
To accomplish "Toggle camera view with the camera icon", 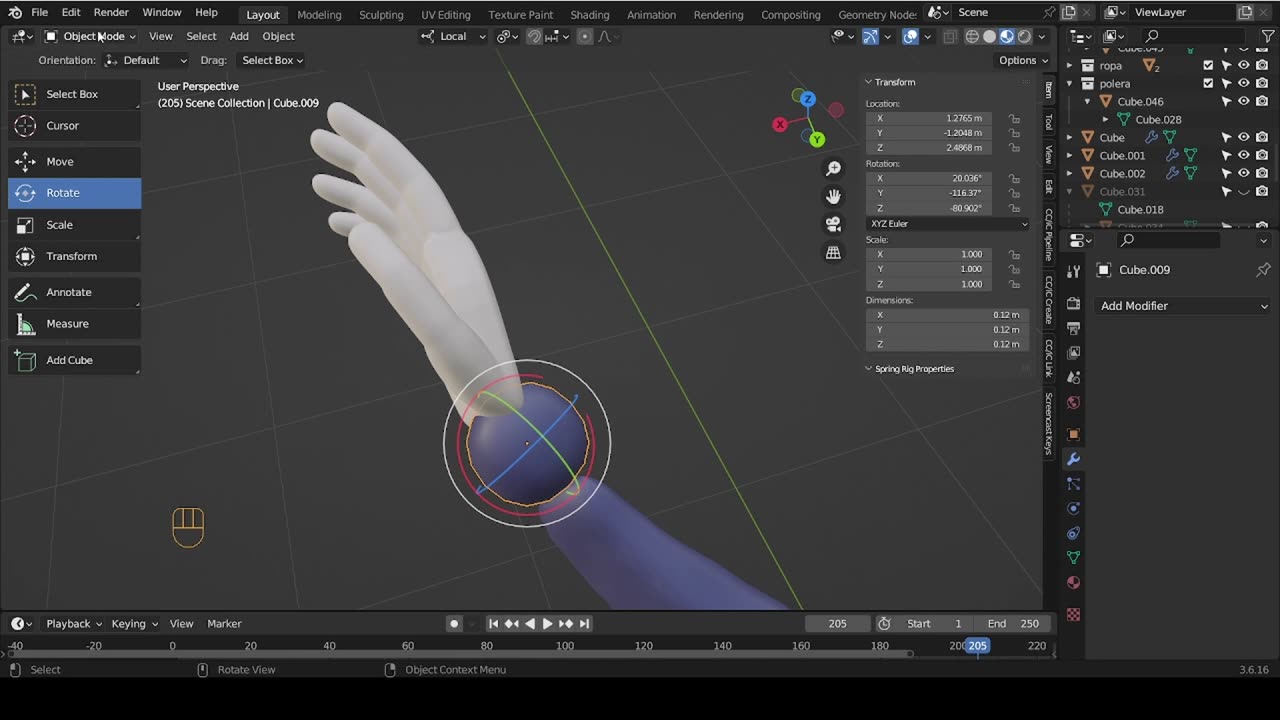I will tap(833, 225).
